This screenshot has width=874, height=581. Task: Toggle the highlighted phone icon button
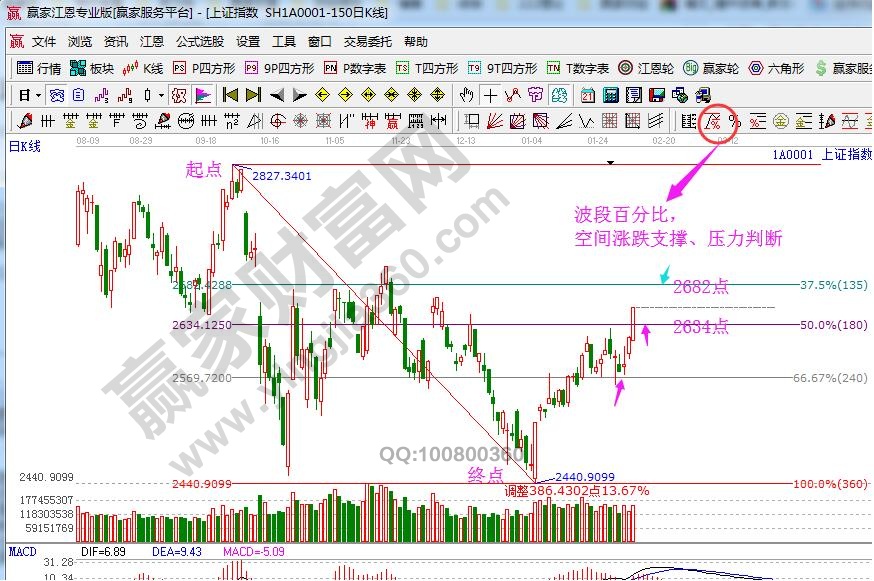pyautogui.click(x=704, y=96)
